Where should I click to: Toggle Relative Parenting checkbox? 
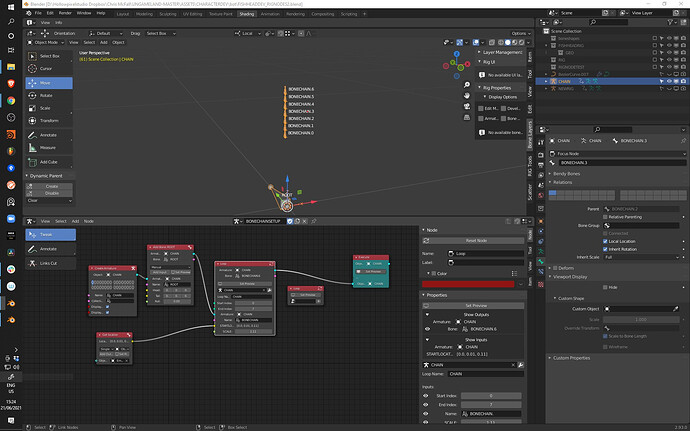point(605,217)
